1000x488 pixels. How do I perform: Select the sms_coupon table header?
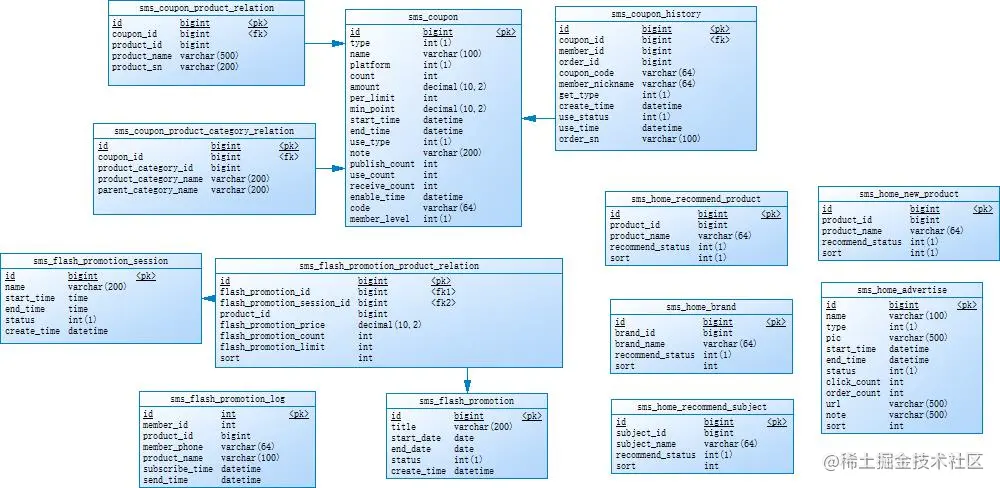(x=433, y=17)
